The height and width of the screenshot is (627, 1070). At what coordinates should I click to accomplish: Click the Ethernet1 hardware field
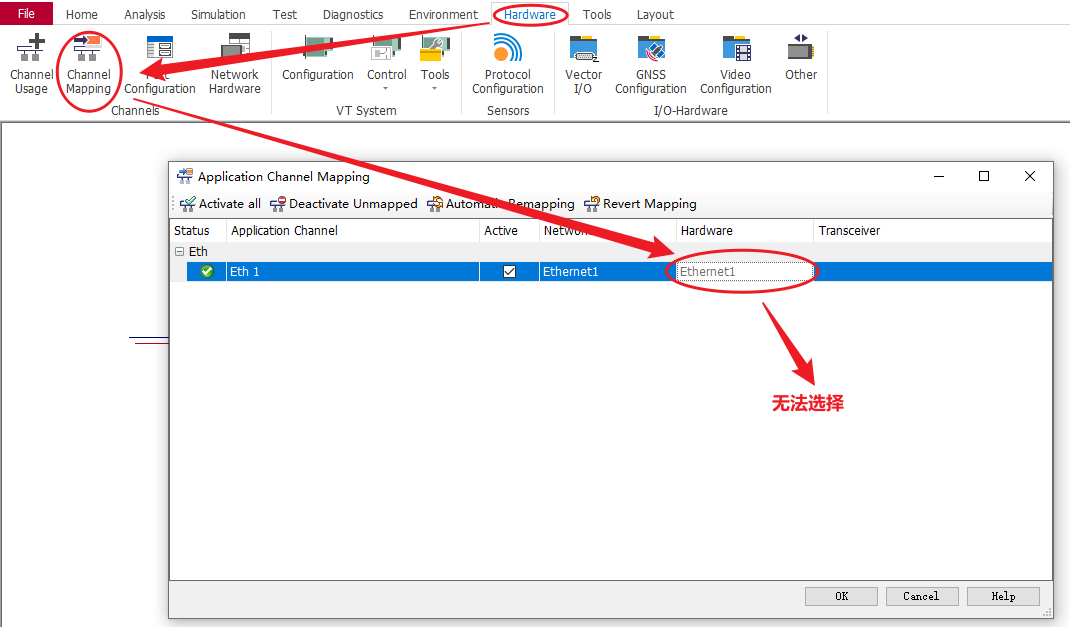tap(744, 272)
